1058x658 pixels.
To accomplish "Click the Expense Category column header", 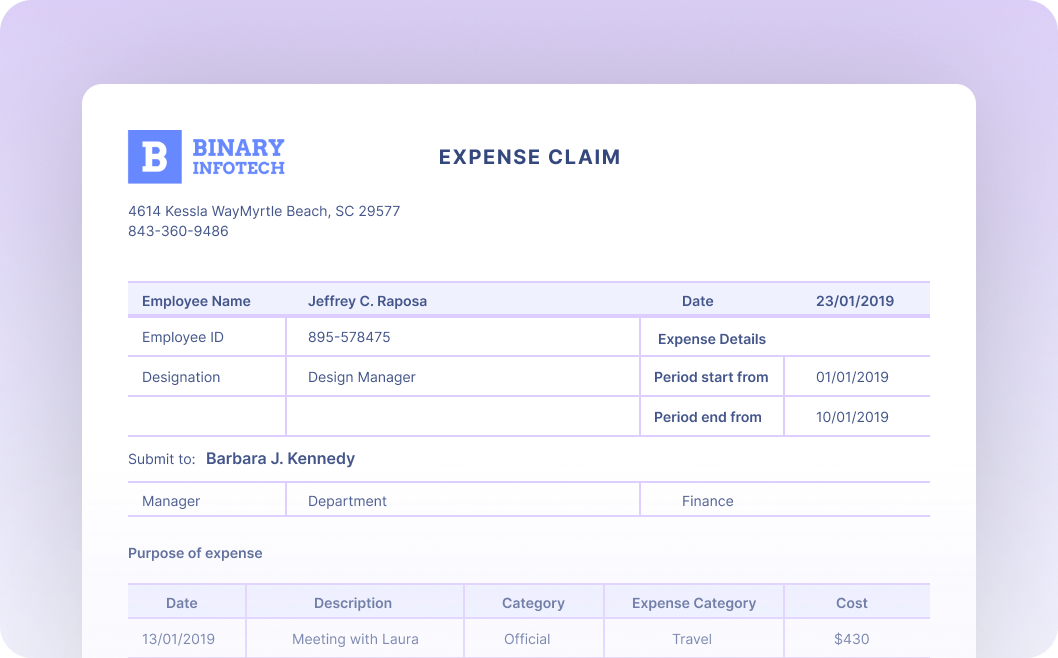I will 693,603.
